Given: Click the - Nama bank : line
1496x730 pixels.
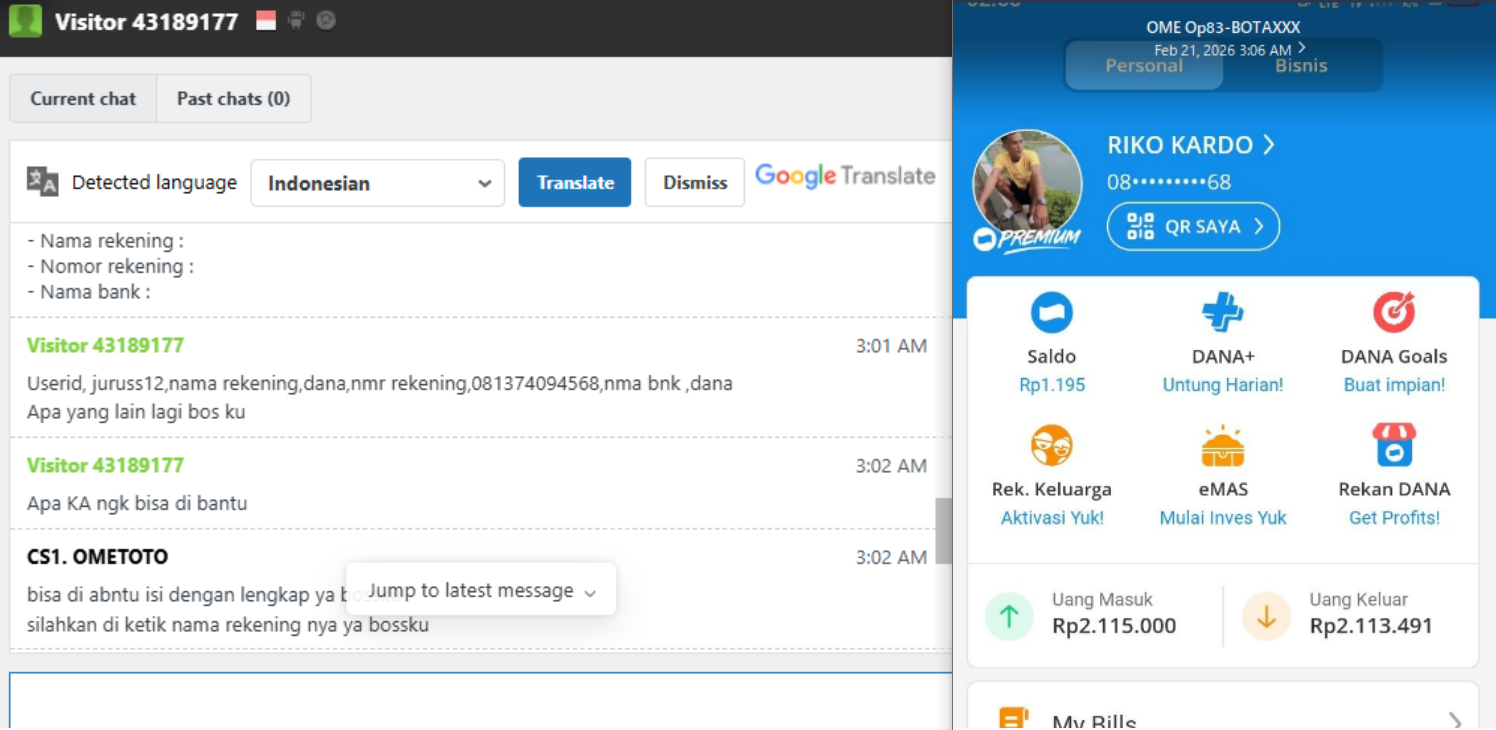Looking at the screenshot, I should point(88,292).
